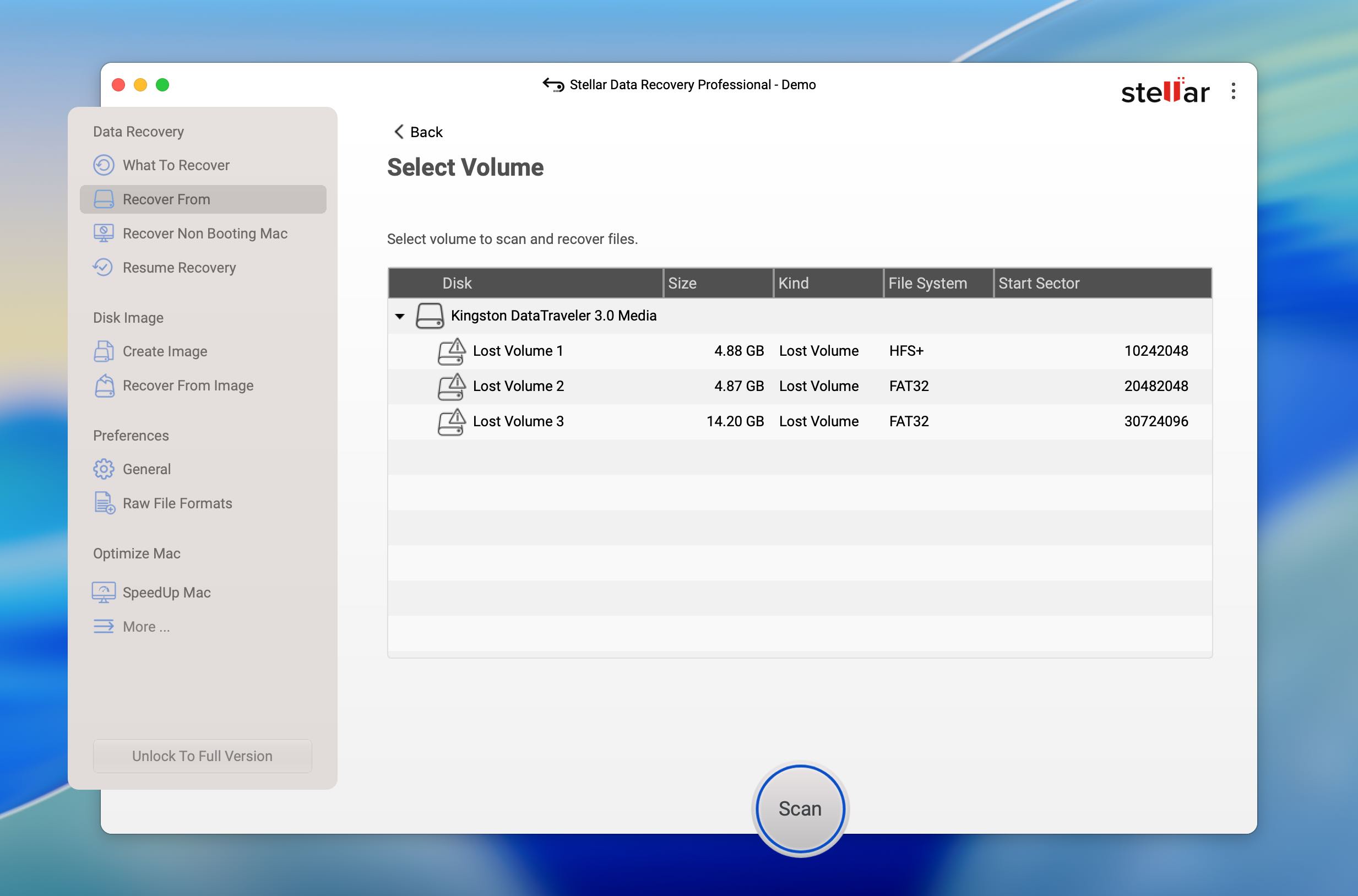The height and width of the screenshot is (896, 1358).
Task: Sort by the Kind column header
Action: point(828,283)
